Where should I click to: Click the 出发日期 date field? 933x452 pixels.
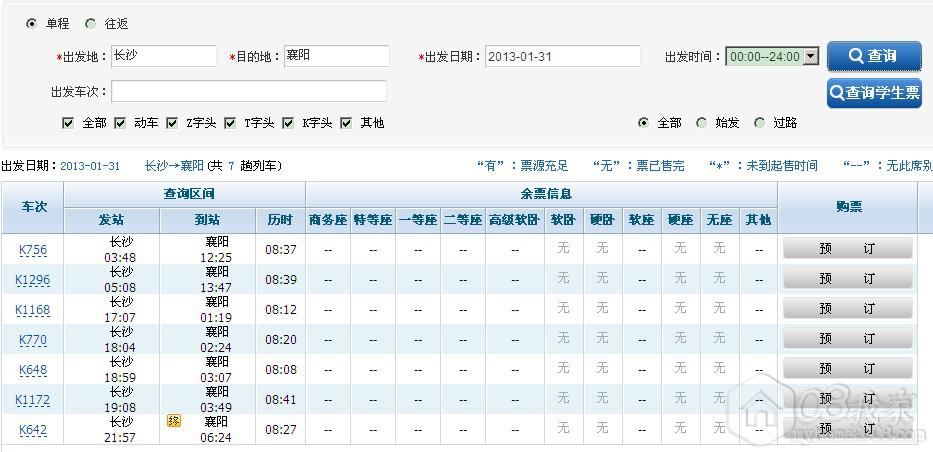[x=562, y=56]
